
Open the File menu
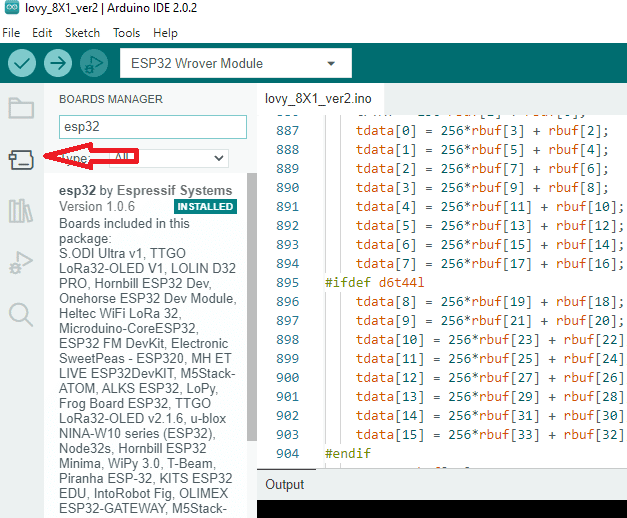[11, 33]
